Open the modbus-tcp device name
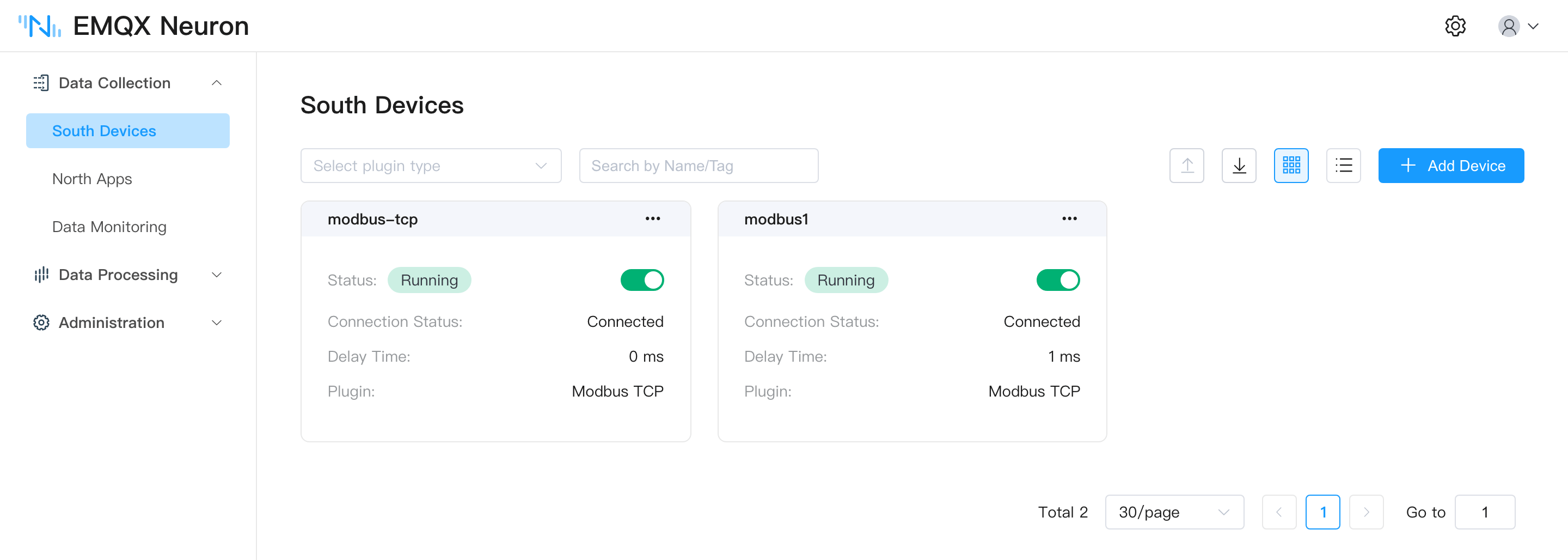This screenshot has width=1568, height=560. coord(372,220)
